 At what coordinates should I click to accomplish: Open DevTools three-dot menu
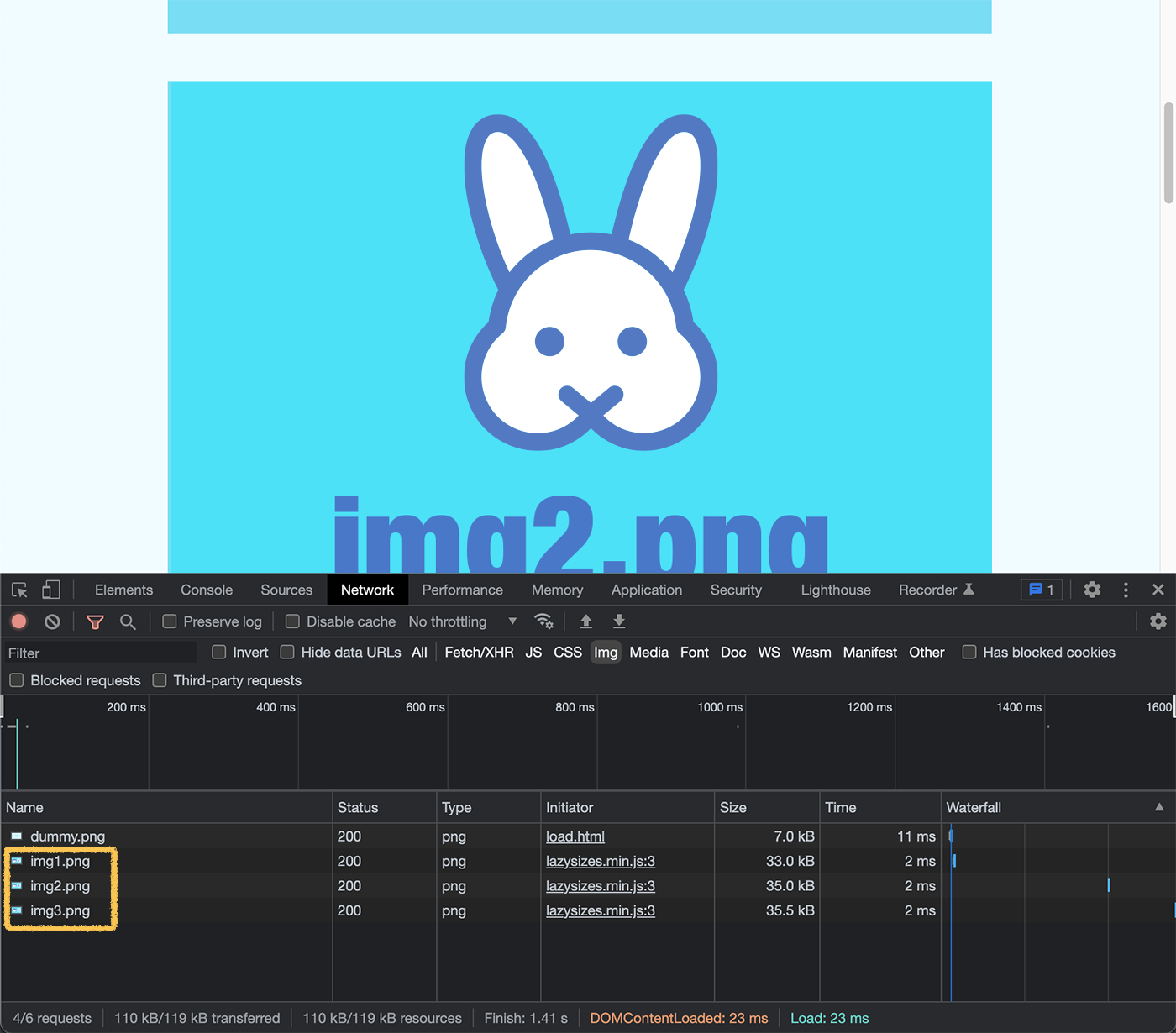(1126, 590)
